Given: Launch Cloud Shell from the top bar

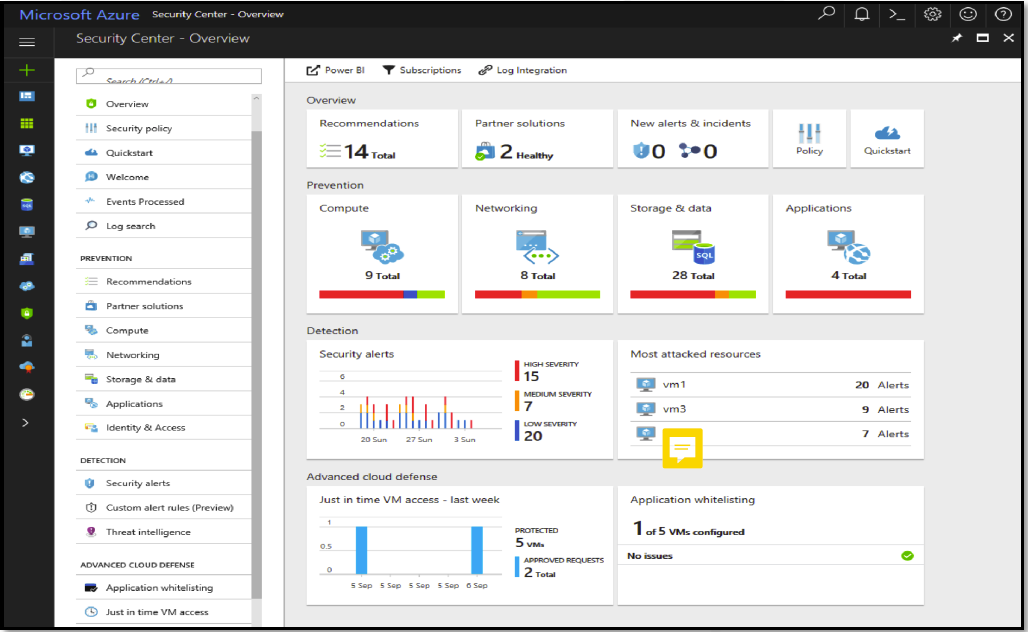Looking at the screenshot, I should pos(897,14).
